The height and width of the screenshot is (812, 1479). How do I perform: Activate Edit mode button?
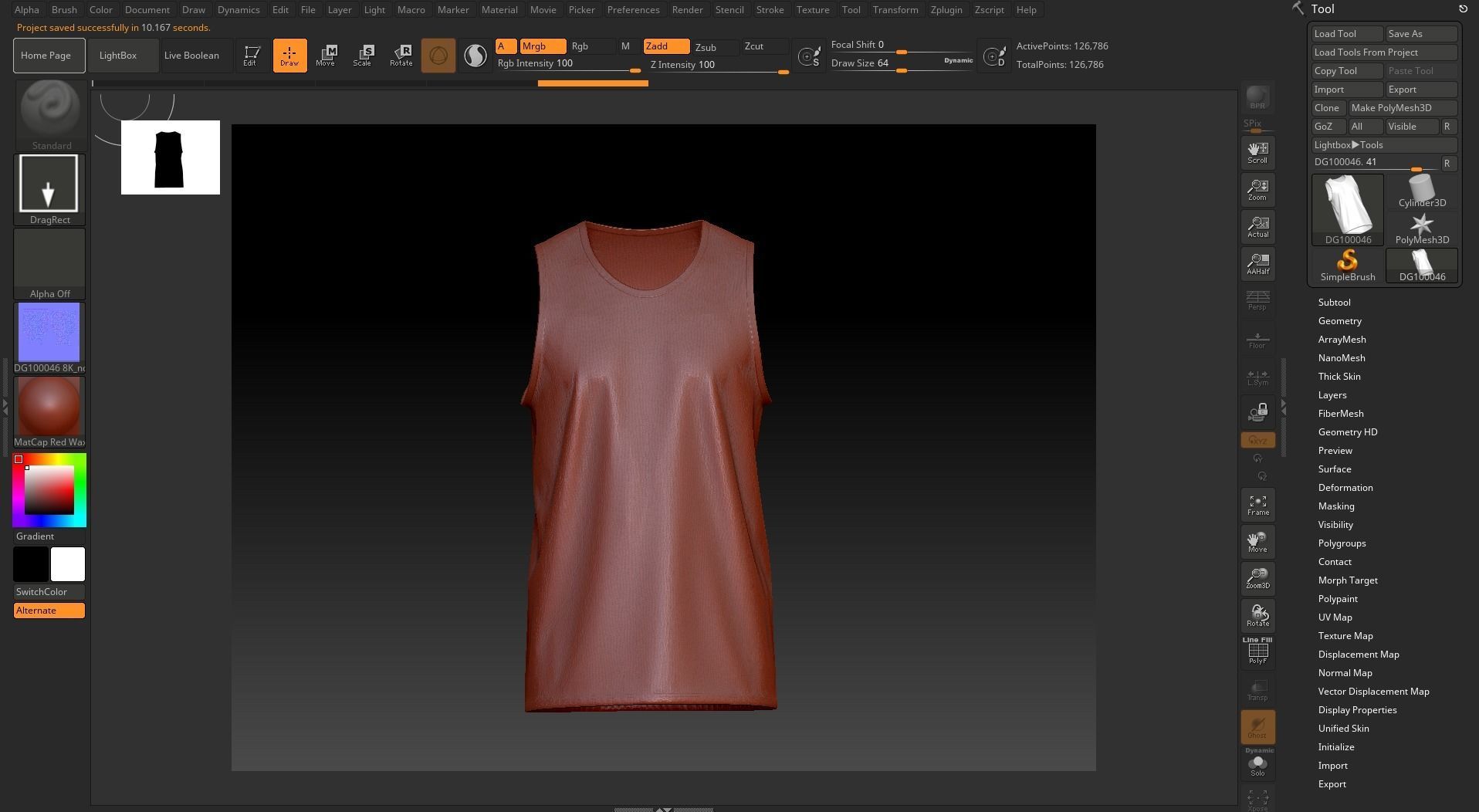(x=251, y=56)
